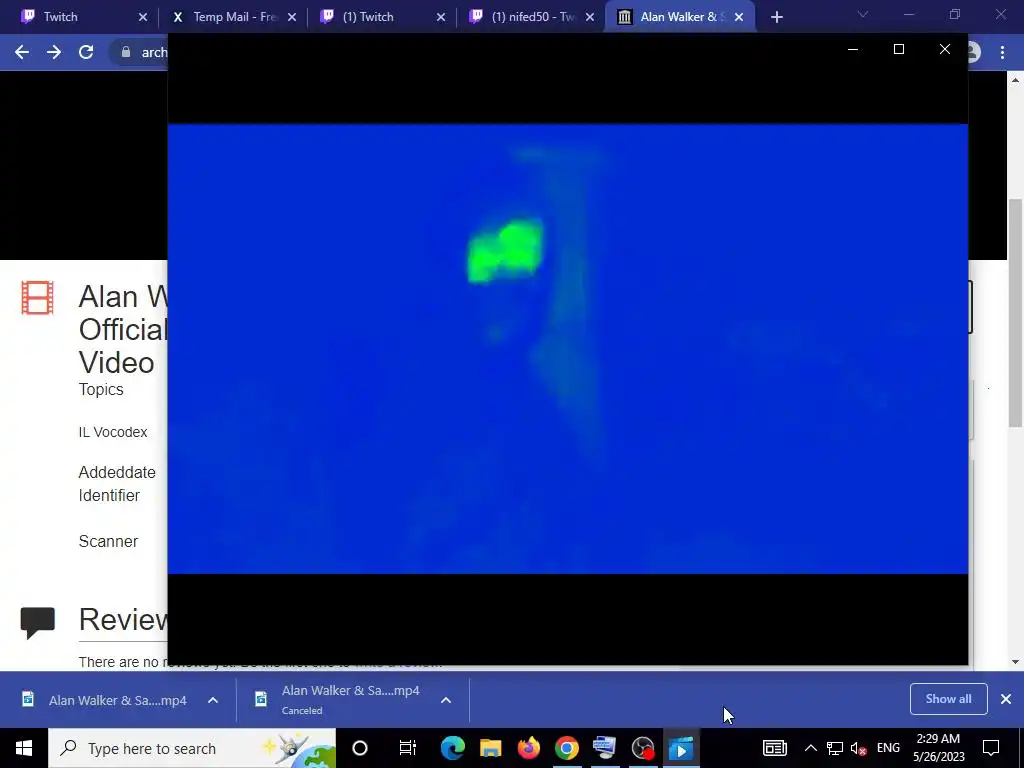Click the Topics label

[x=101, y=389]
